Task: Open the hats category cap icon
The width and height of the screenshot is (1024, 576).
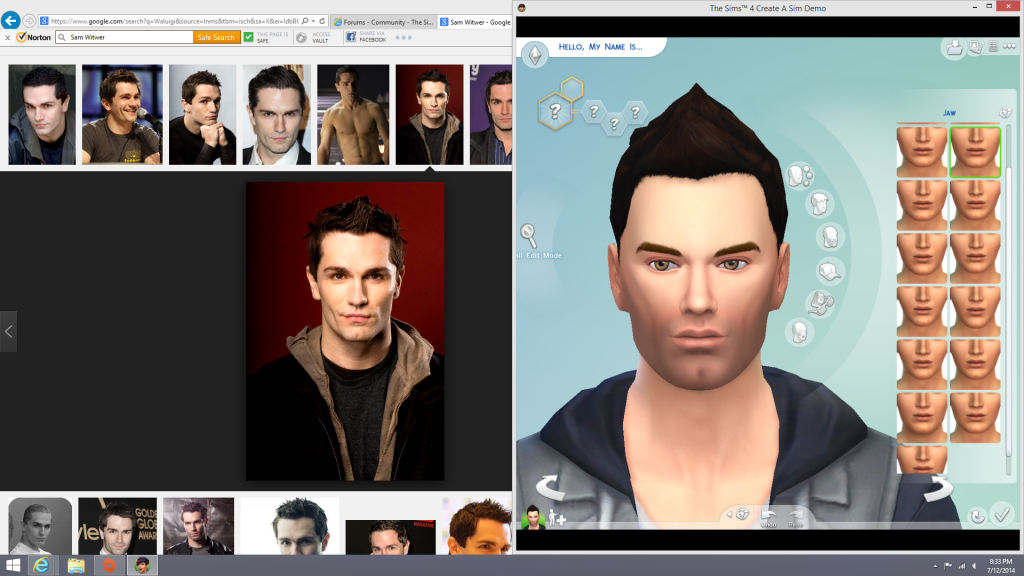Action: point(829,270)
